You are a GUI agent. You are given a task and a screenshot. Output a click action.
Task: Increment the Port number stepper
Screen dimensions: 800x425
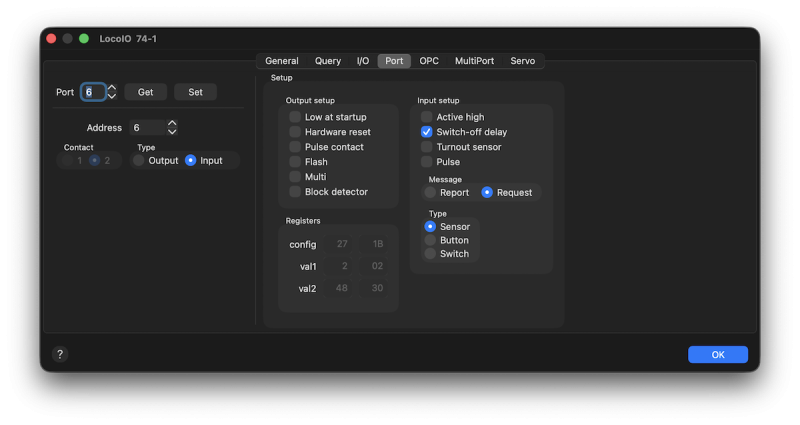(112, 88)
